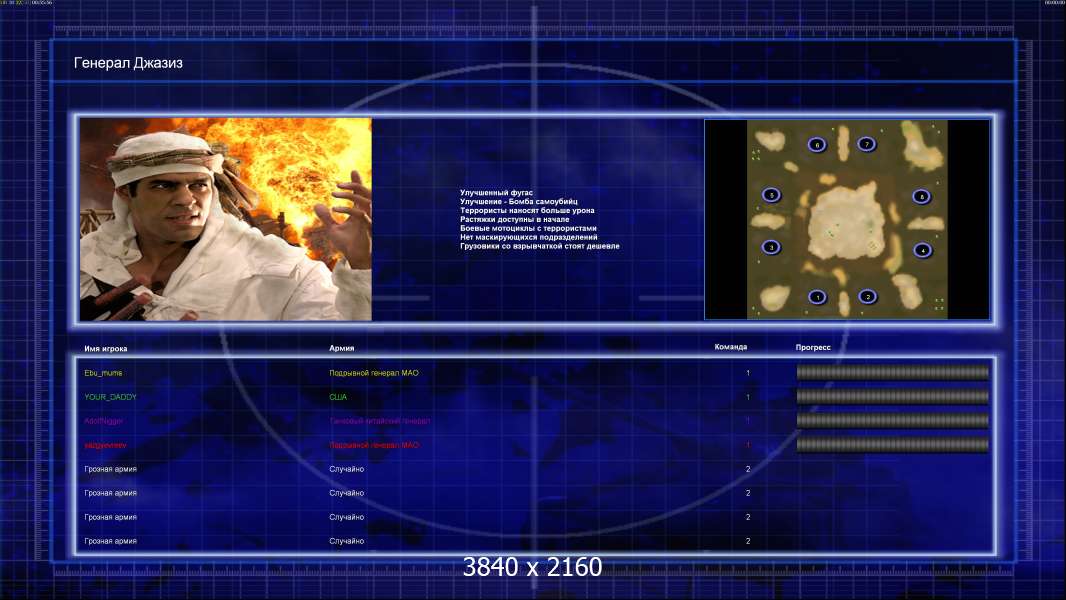The height and width of the screenshot is (600, 1066).
Task: Click the 'Прогресс' column header
Action: tap(813, 347)
